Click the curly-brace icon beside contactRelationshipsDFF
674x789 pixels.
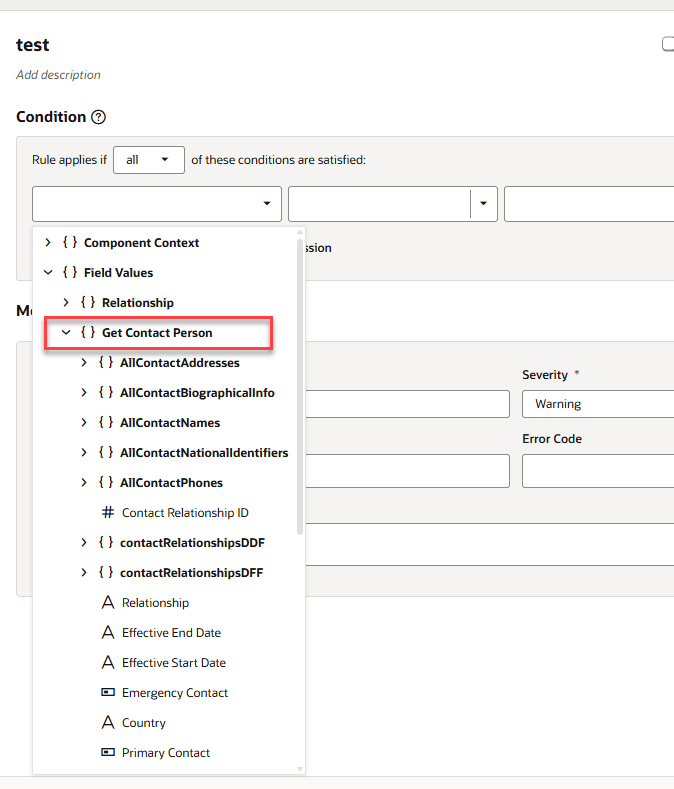(x=106, y=573)
